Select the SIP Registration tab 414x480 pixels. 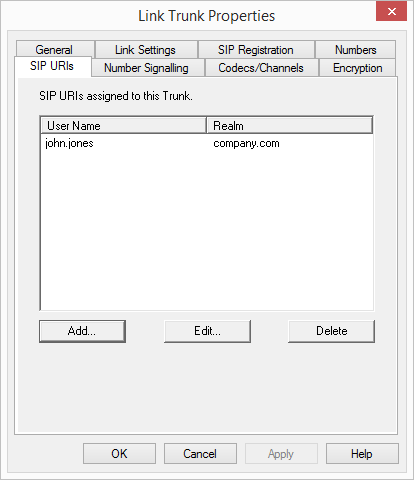coord(256,49)
